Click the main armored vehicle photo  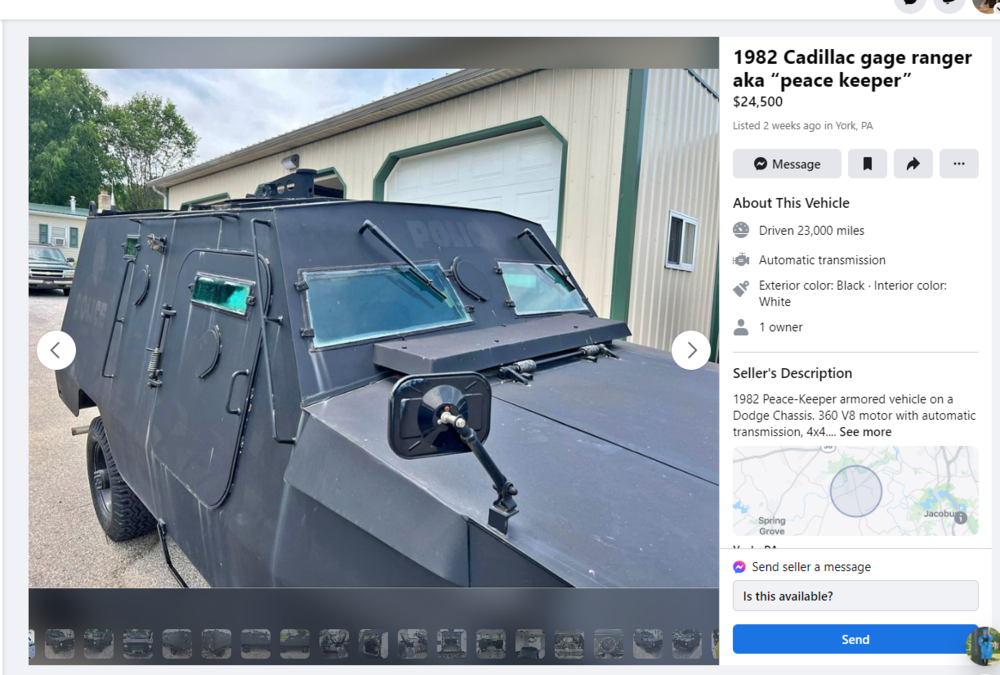(374, 328)
